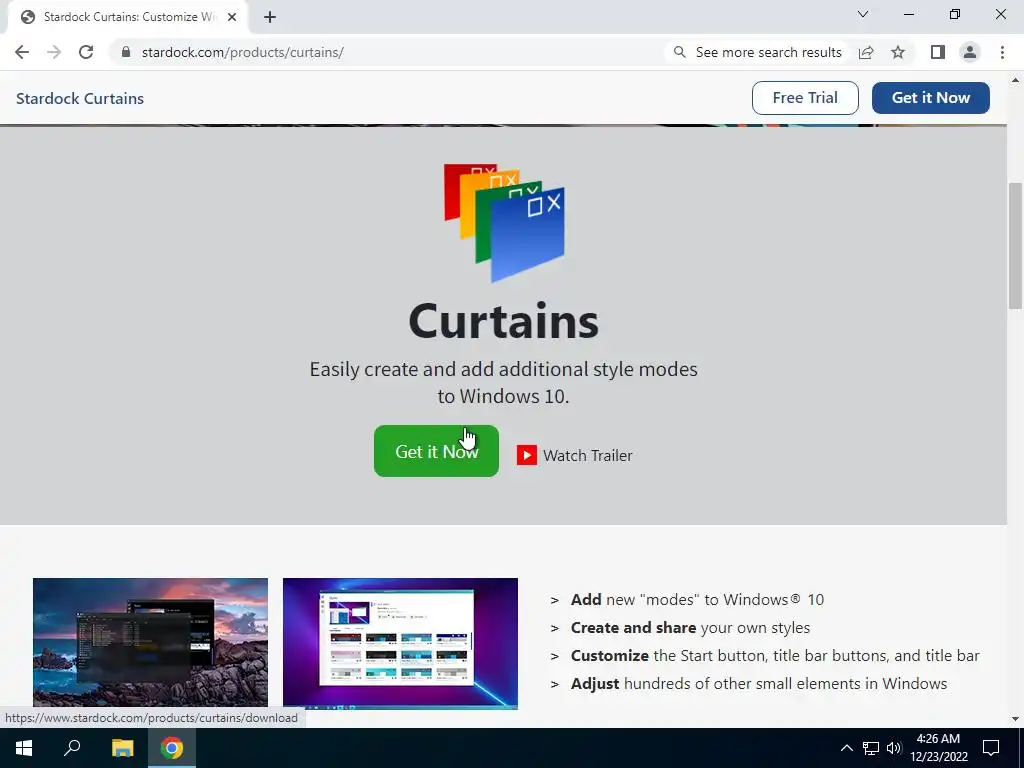Select the Stardock Curtains browser tab

click(x=128, y=17)
